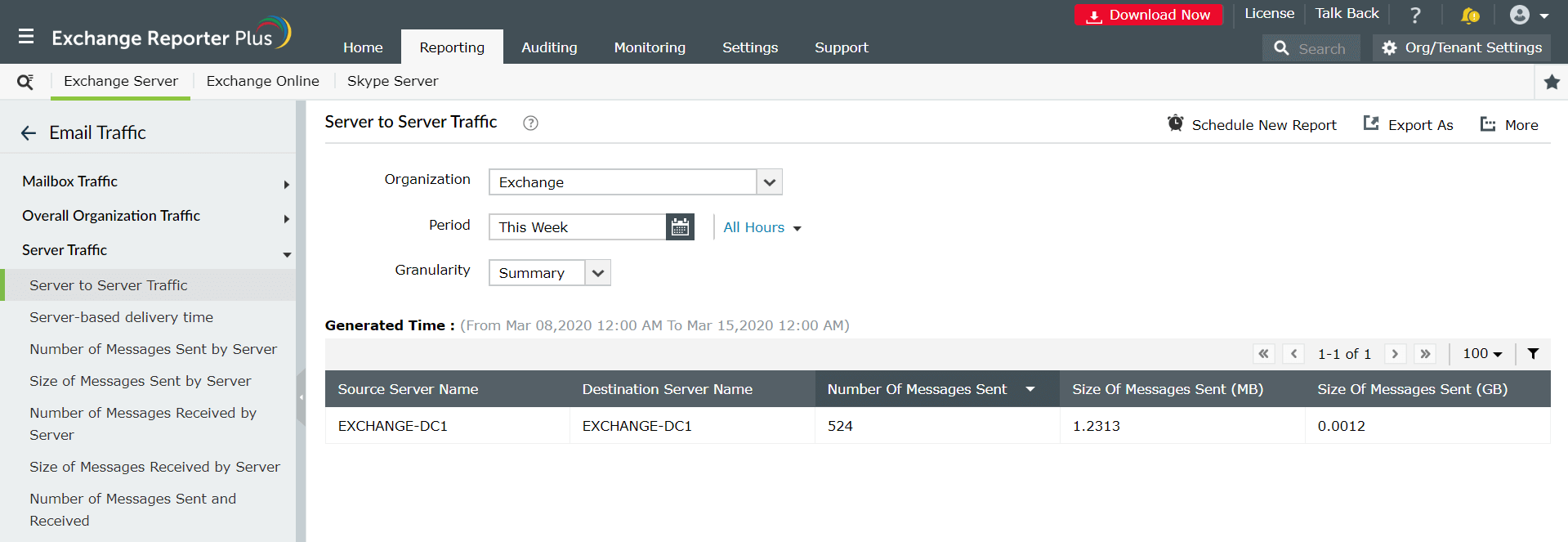
Task: Click the help question mark icon
Action: click(1415, 15)
